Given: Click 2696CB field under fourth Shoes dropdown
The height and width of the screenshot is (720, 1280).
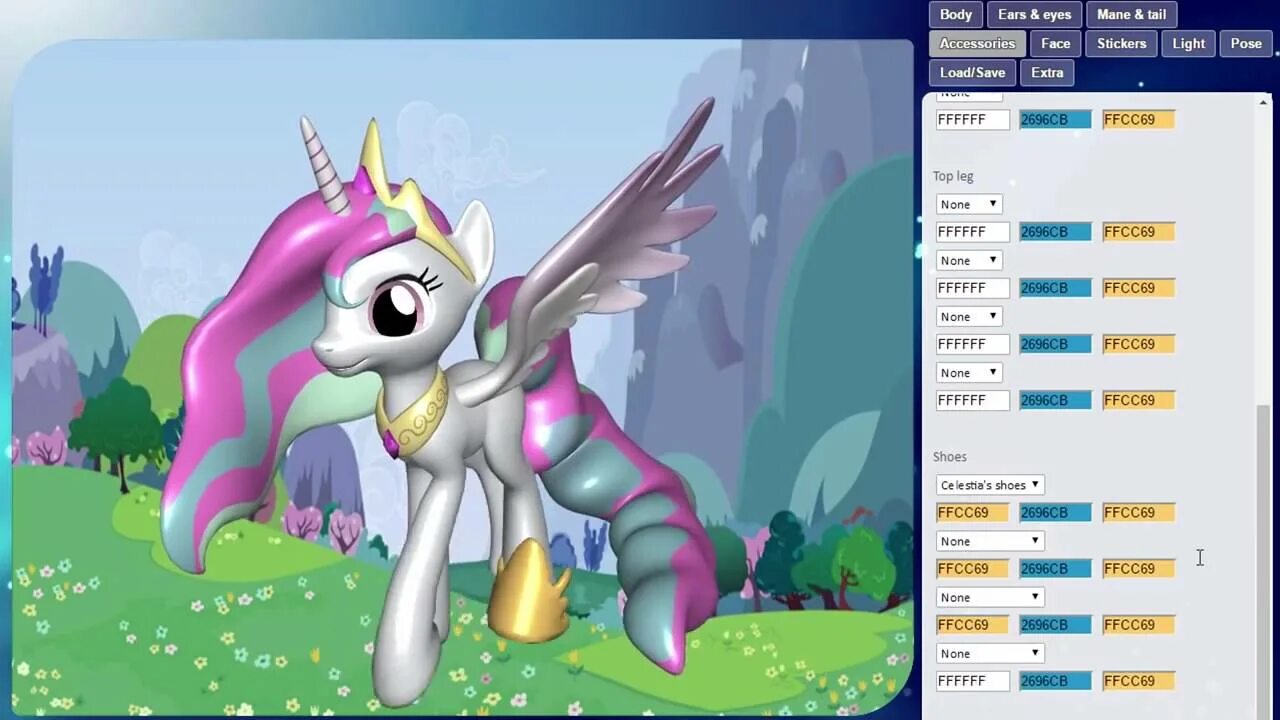Looking at the screenshot, I should coord(1055,680).
